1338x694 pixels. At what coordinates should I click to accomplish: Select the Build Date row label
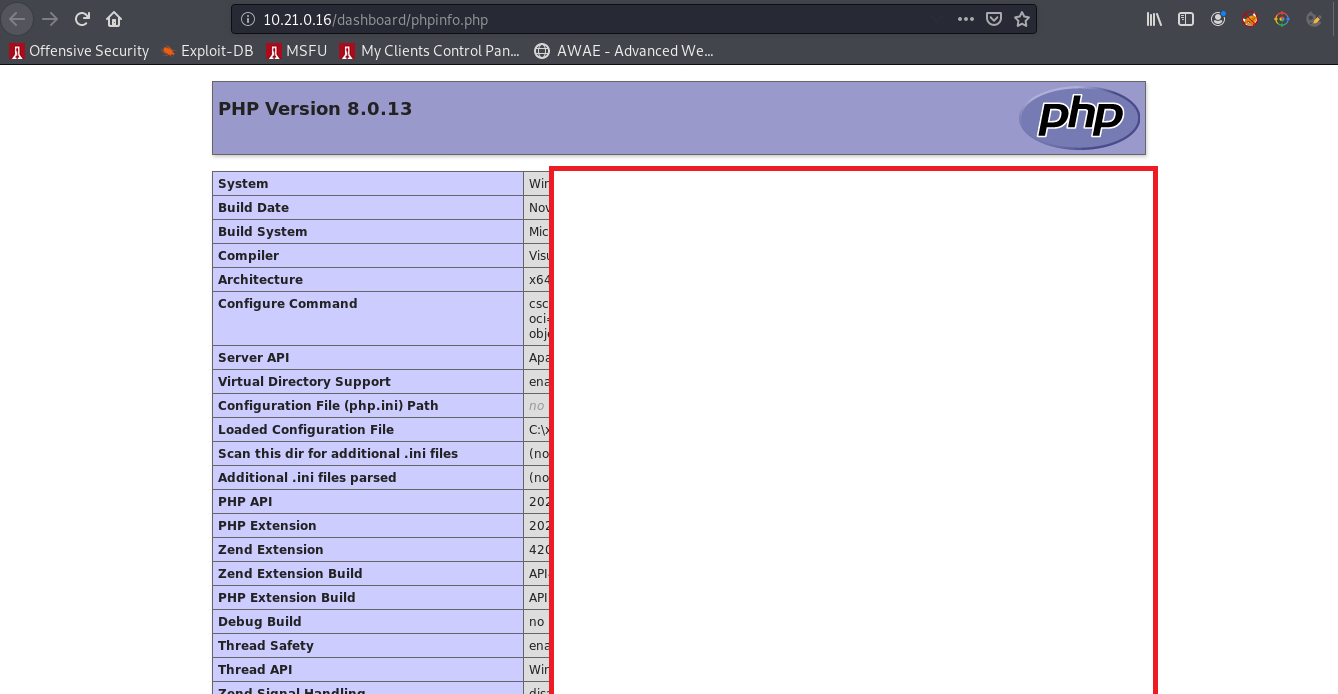[253, 208]
